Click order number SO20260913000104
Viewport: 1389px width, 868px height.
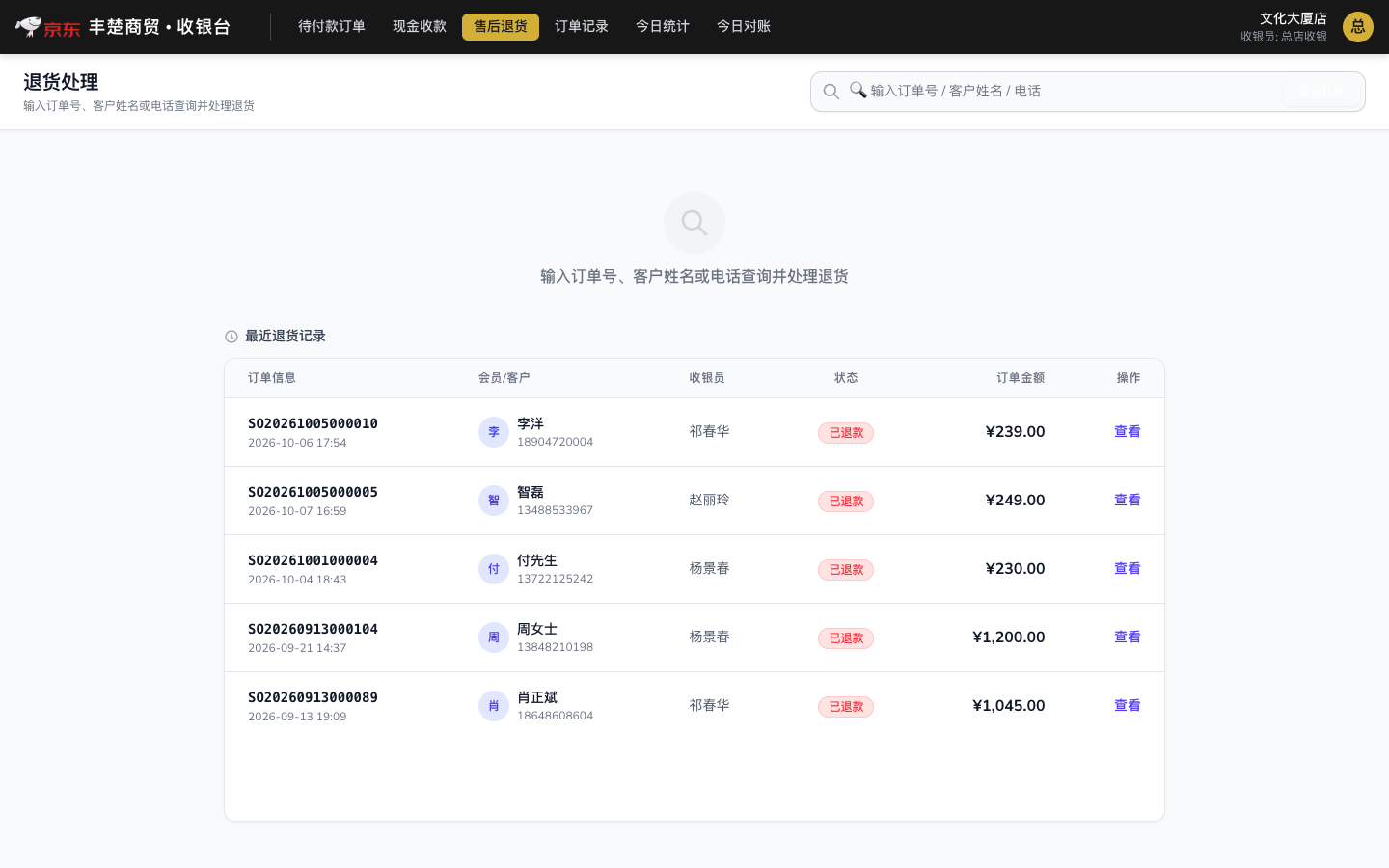pos(313,629)
